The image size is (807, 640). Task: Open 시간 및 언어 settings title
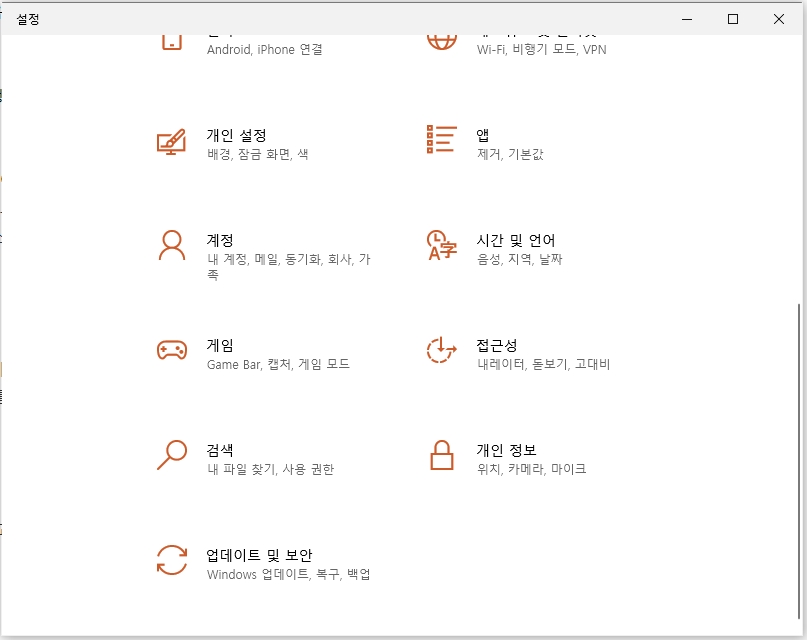(516, 240)
